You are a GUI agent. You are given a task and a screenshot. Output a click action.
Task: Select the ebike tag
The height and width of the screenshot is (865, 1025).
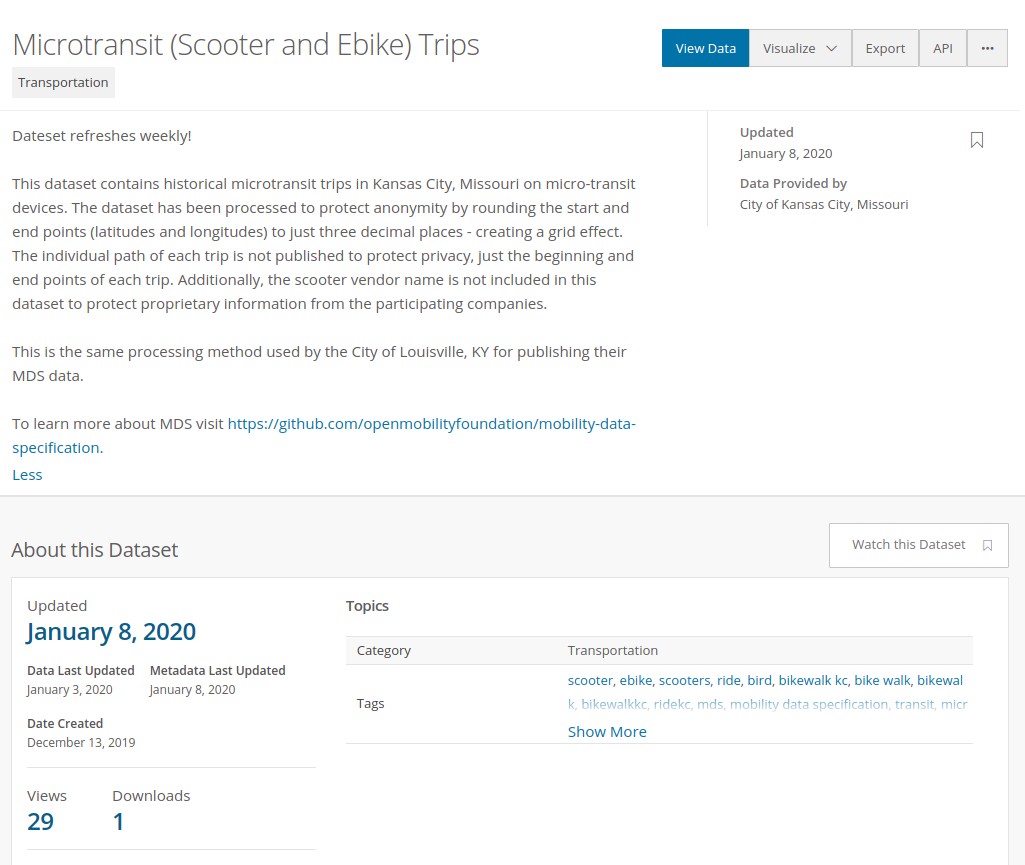click(636, 681)
